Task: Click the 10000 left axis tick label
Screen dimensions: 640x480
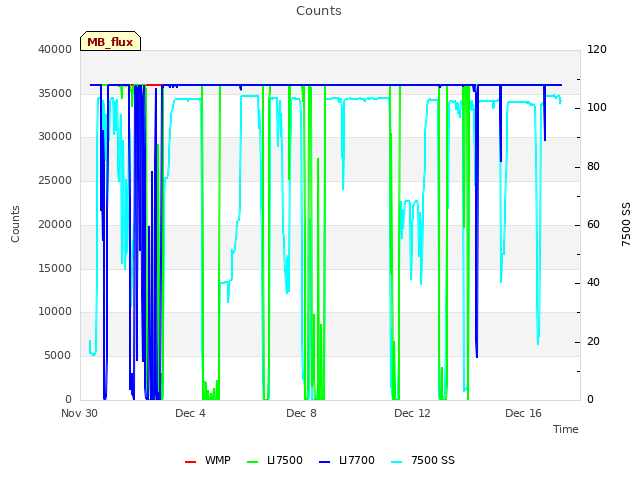Action: click(x=55, y=311)
